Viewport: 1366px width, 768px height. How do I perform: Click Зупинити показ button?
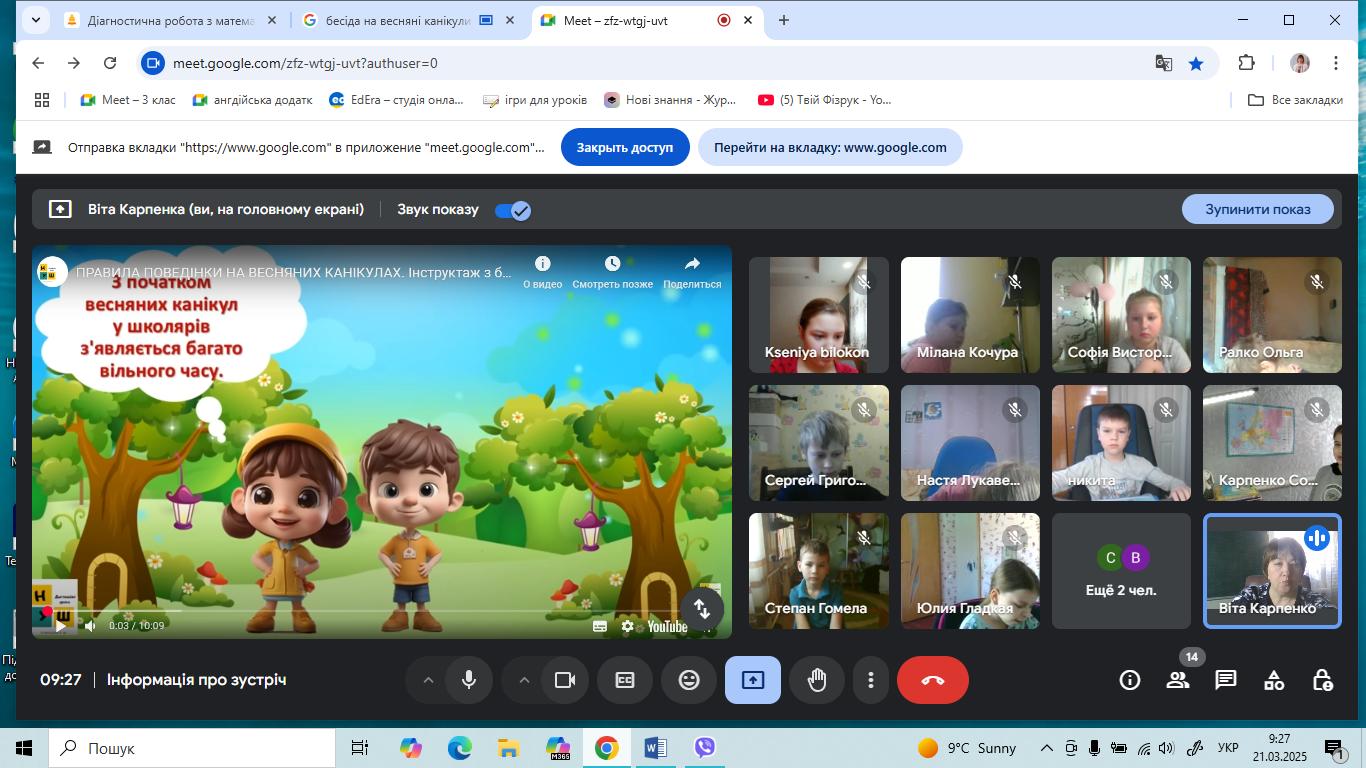coord(1258,209)
